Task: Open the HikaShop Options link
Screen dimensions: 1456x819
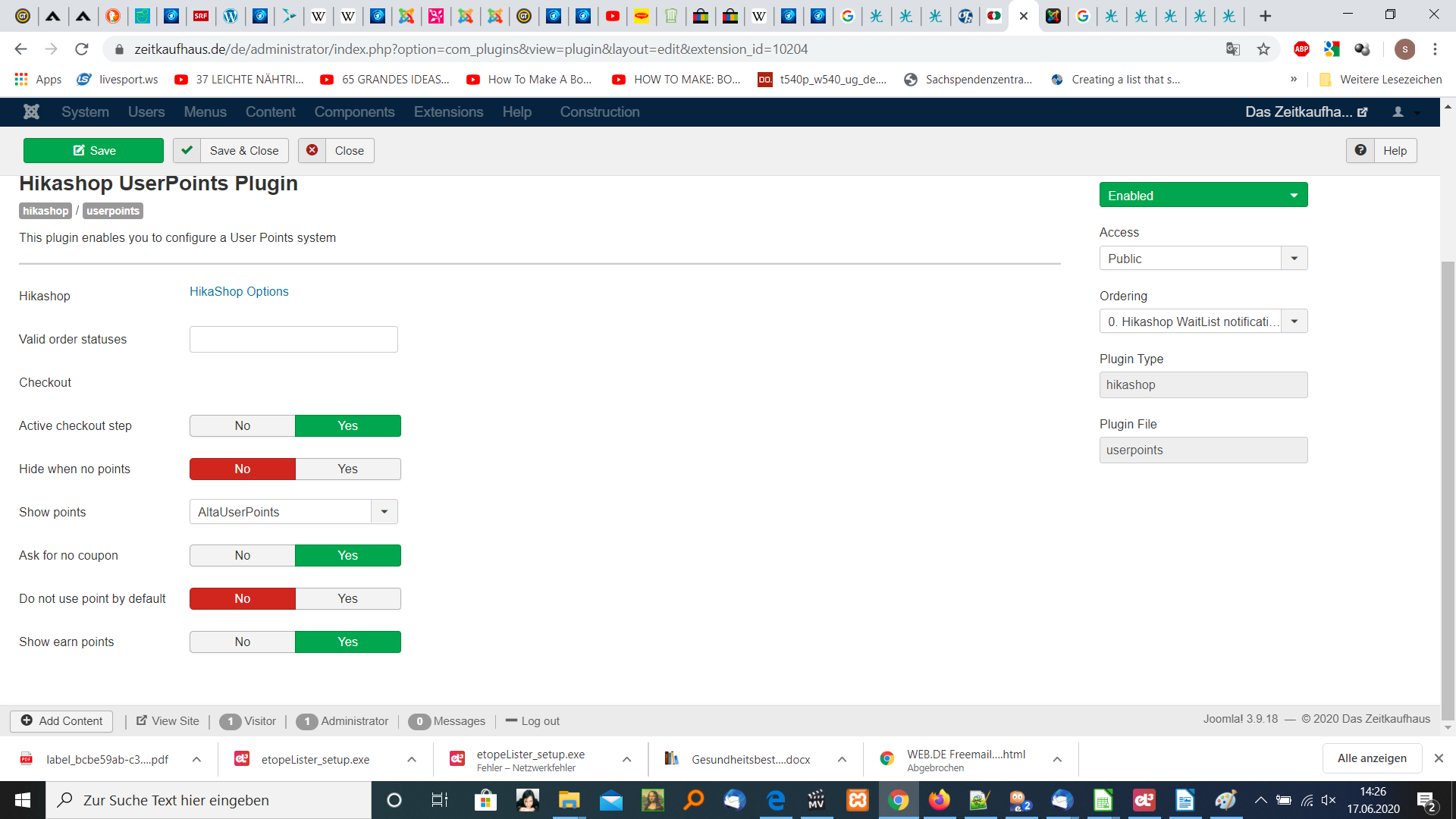Action: 239,291
